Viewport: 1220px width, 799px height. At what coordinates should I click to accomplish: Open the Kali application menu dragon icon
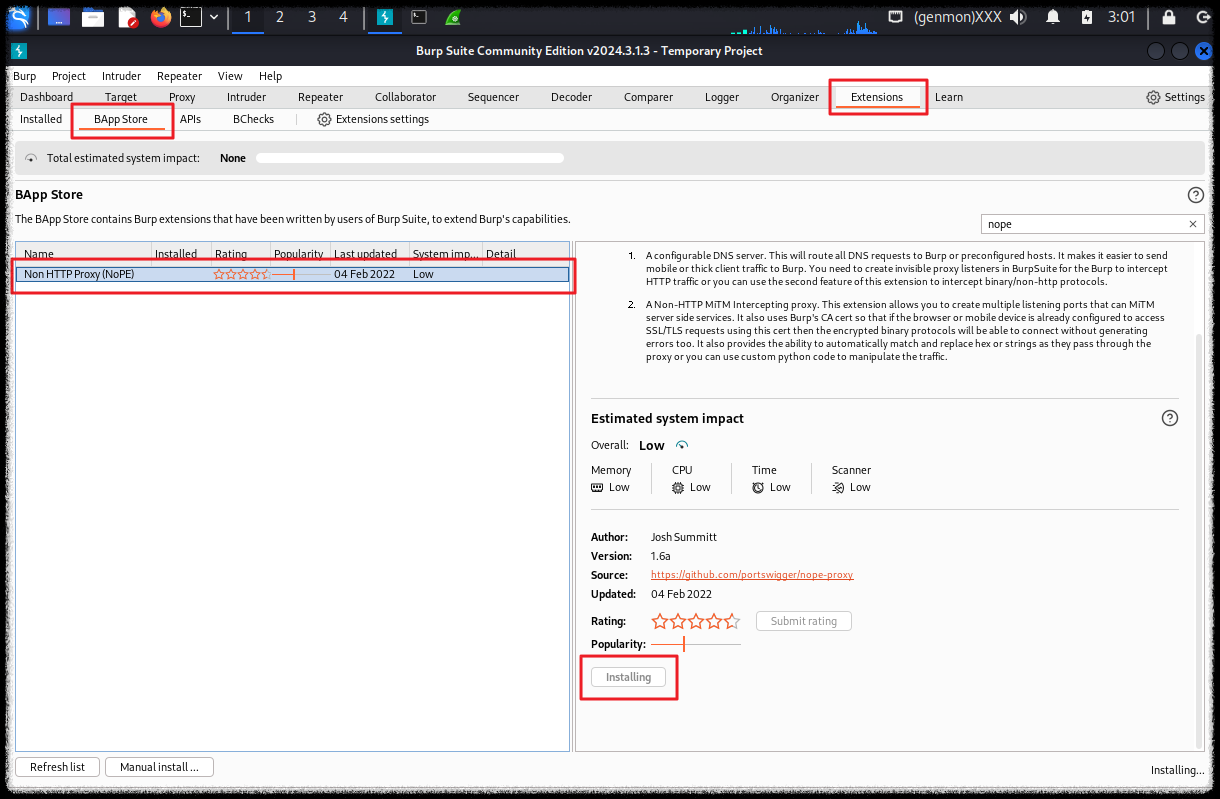pyautogui.click(x=19, y=17)
